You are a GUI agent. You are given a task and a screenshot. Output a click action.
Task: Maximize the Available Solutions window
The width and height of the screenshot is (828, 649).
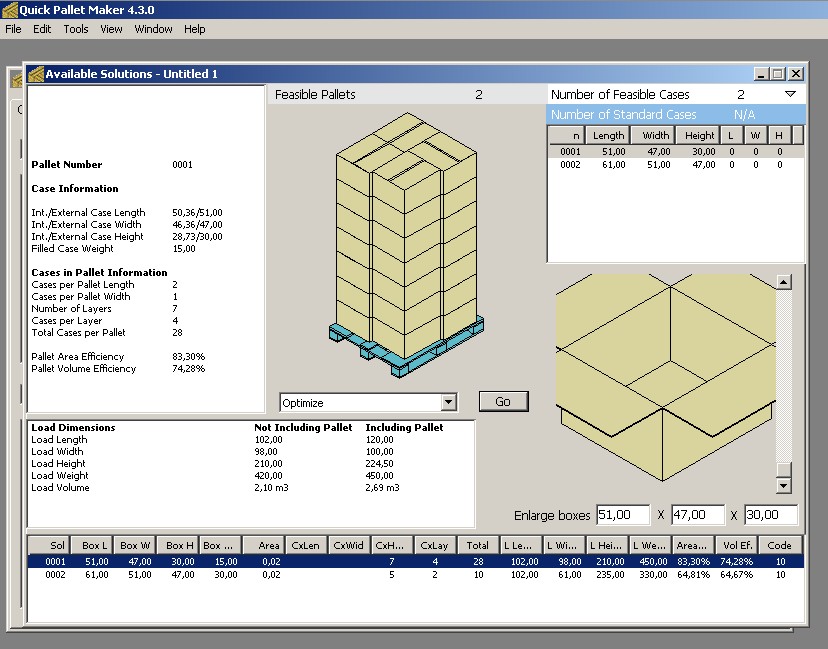778,74
